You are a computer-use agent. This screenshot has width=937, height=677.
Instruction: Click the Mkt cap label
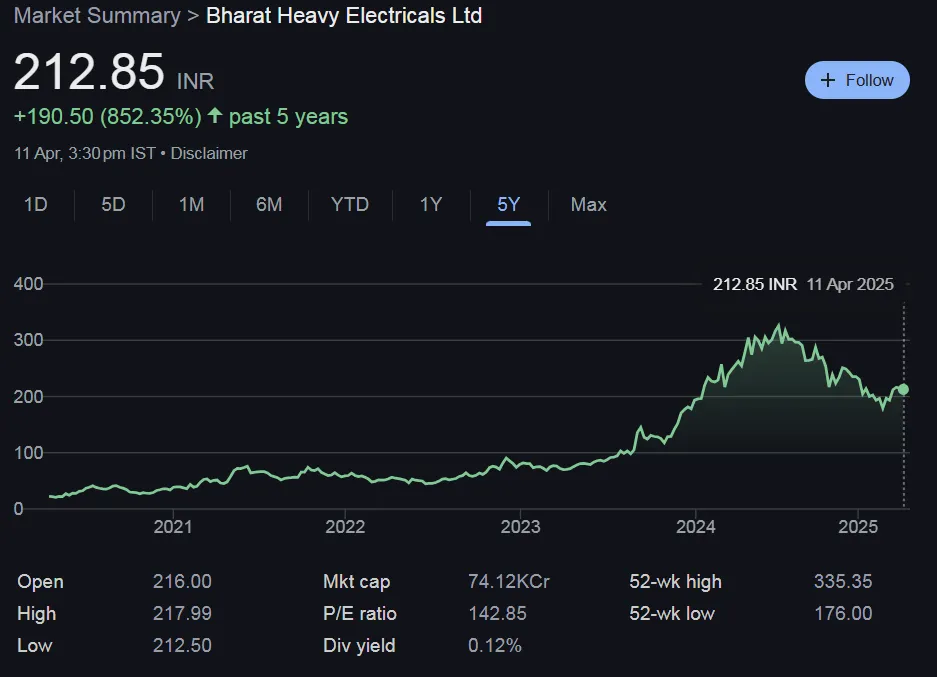357,581
